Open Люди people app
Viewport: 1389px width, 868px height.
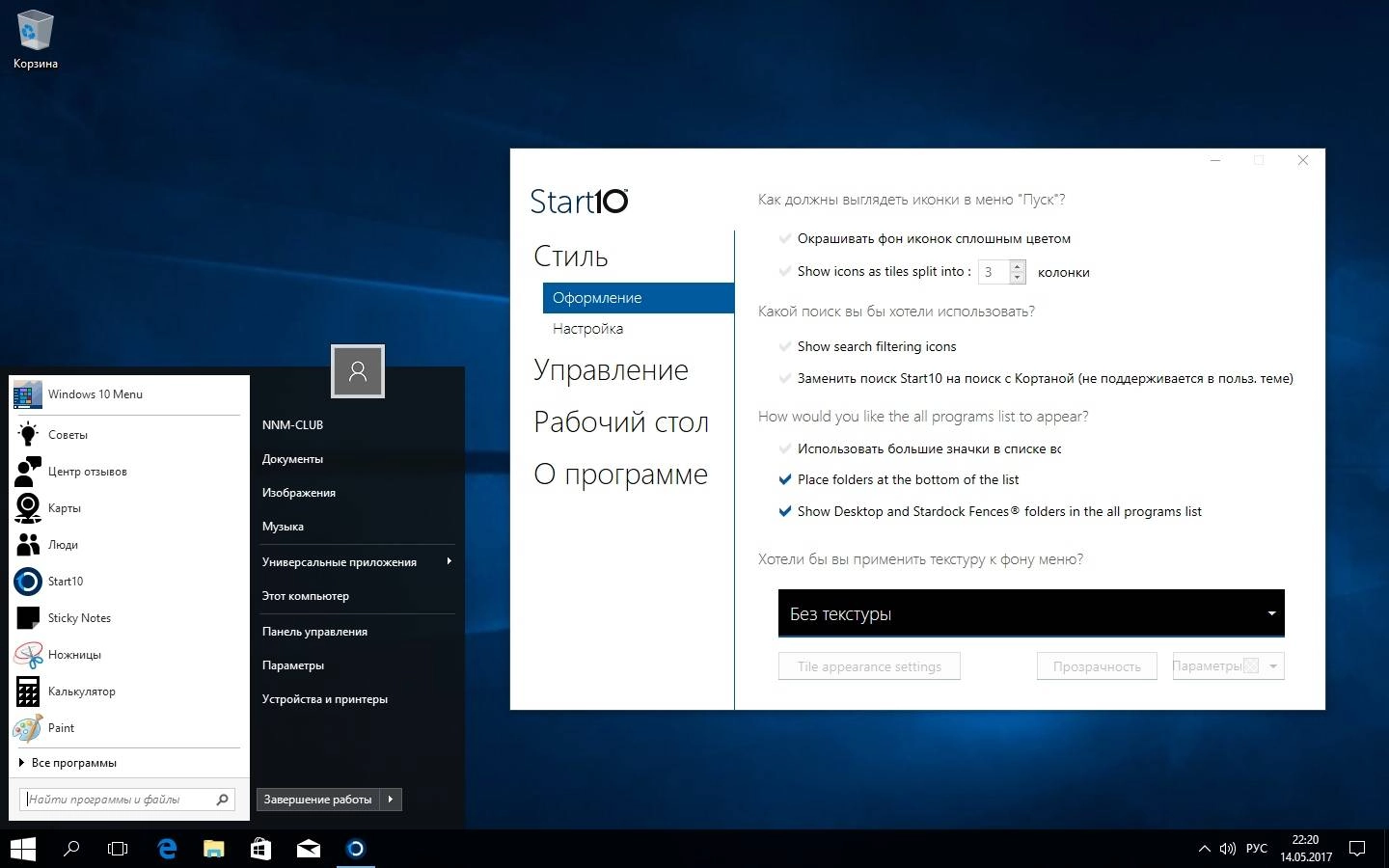[129, 545]
